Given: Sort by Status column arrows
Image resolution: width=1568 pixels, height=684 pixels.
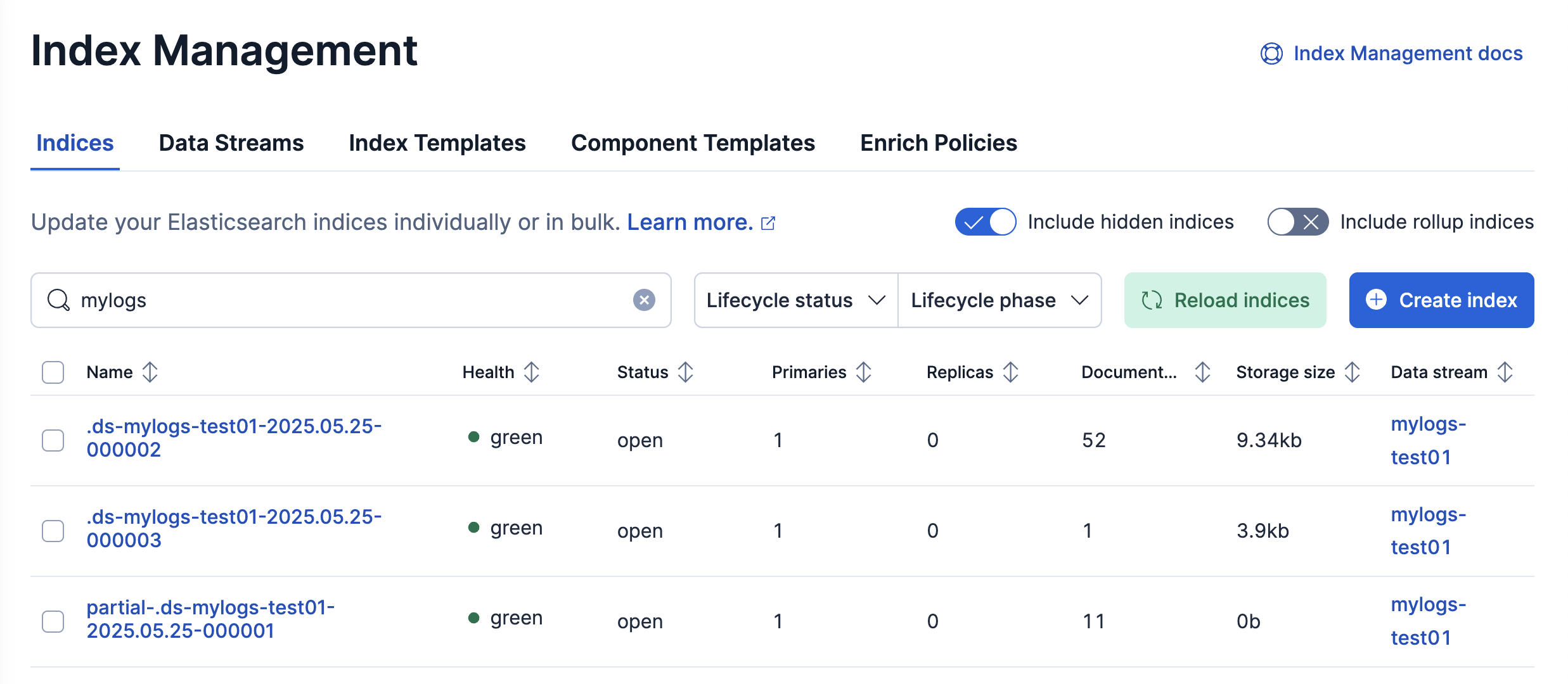Looking at the screenshot, I should 685,372.
